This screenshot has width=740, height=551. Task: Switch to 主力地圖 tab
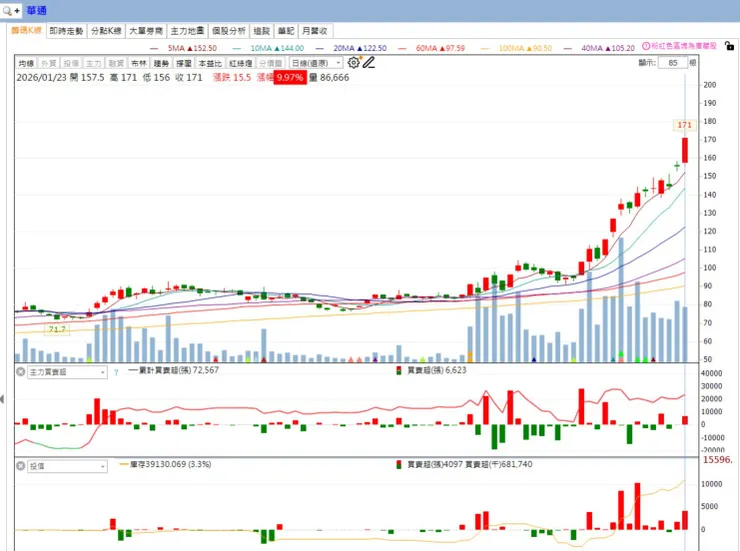click(187, 31)
